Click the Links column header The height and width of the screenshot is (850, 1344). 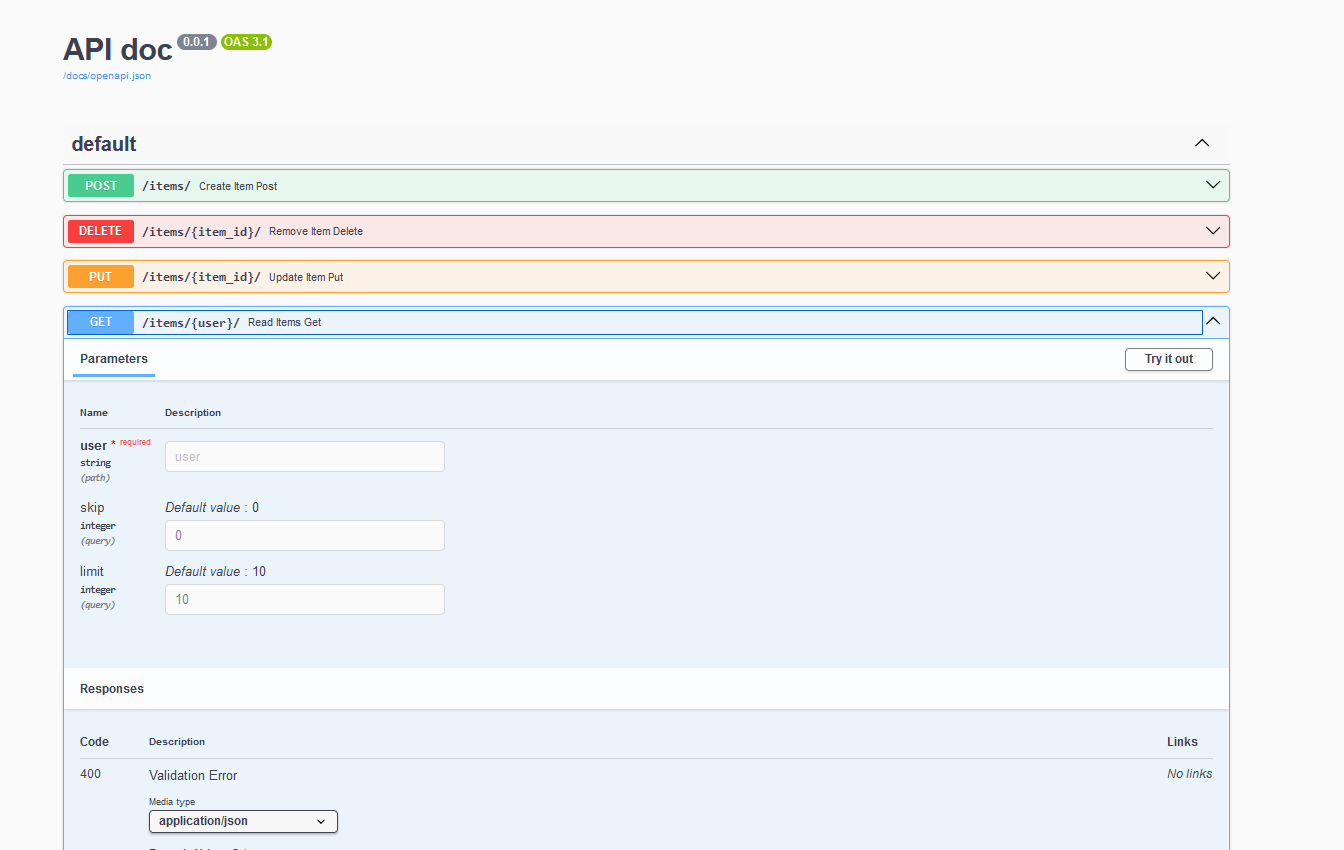click(x=1182, y=742)
